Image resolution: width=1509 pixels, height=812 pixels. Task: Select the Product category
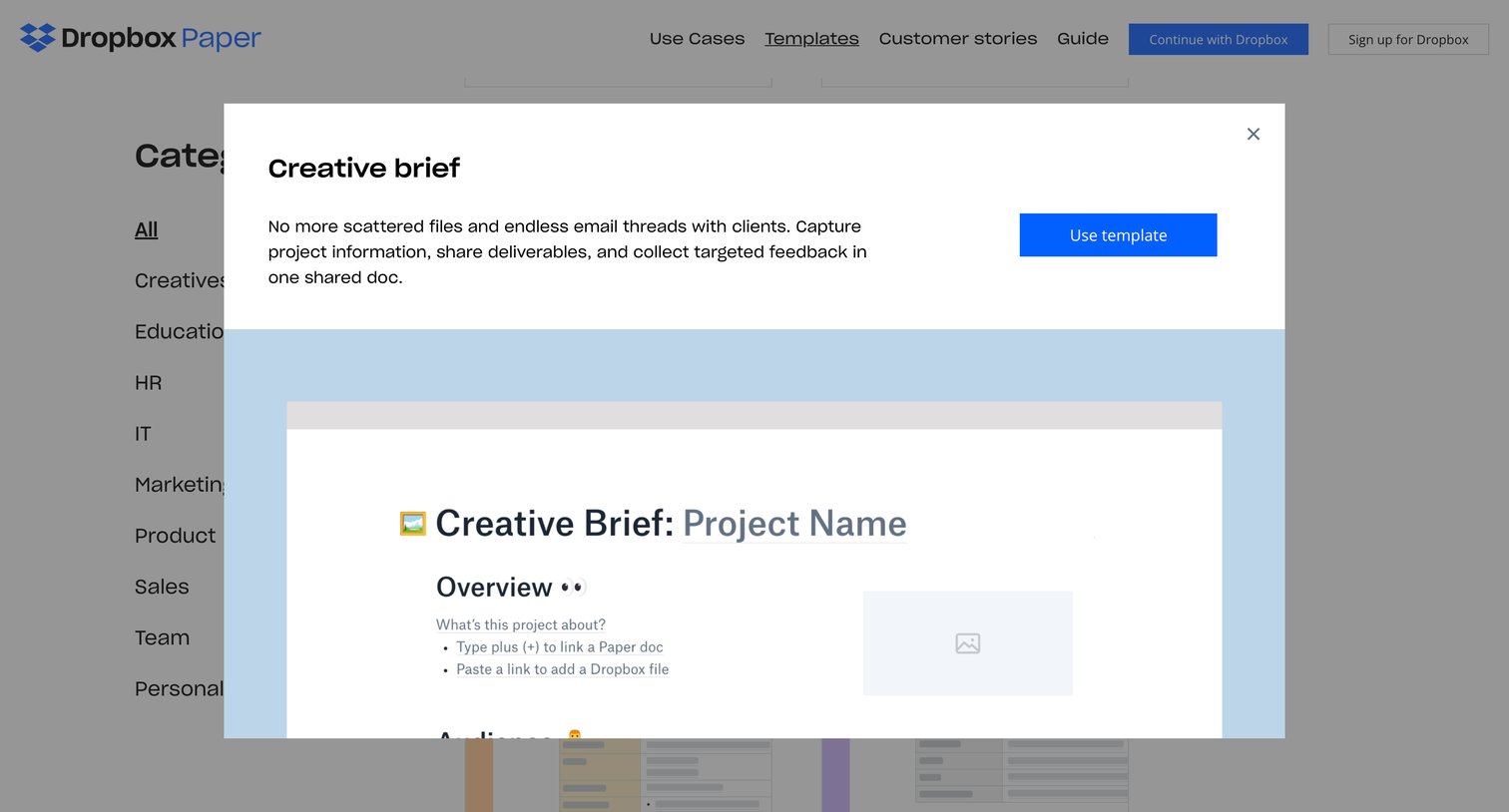pyautogui.click(x=176, y=536)
